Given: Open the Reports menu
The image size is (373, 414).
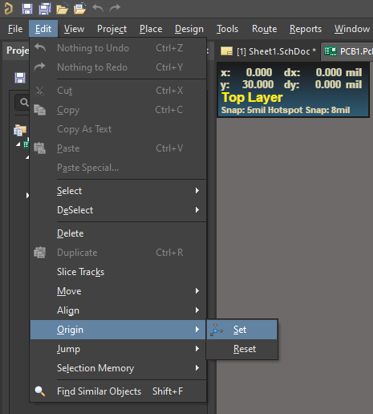Looking at the screenshot, I should [305, 29].
